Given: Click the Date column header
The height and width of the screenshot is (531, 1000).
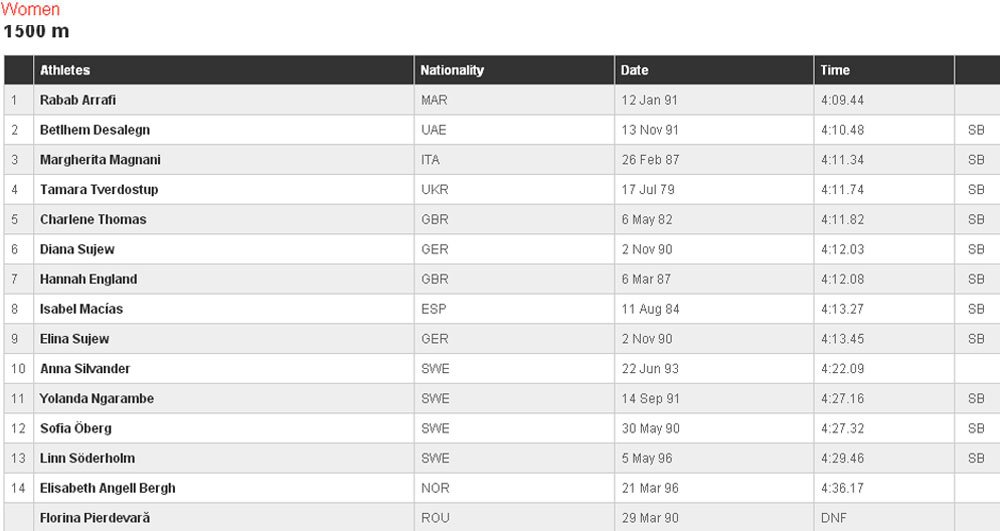Looking at the screenshot, I should [x=635, y=70].
